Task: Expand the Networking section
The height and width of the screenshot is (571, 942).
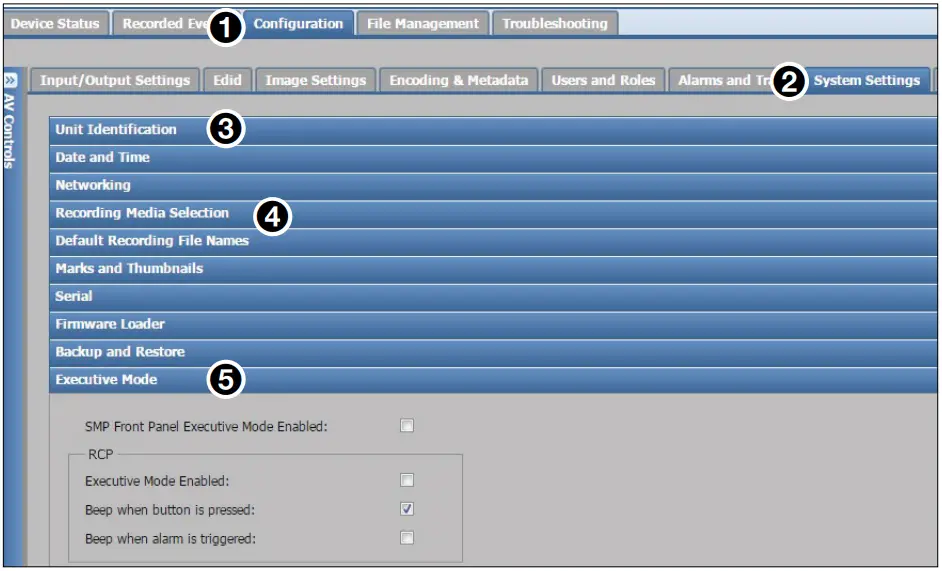Action: (493, 185)
